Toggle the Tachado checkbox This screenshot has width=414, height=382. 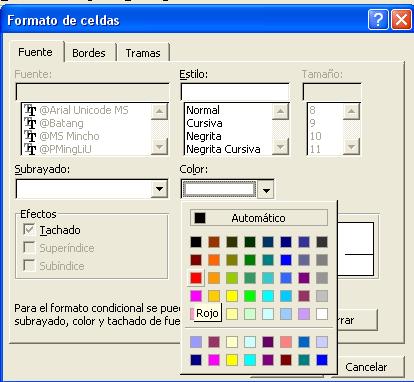point(29,230)
